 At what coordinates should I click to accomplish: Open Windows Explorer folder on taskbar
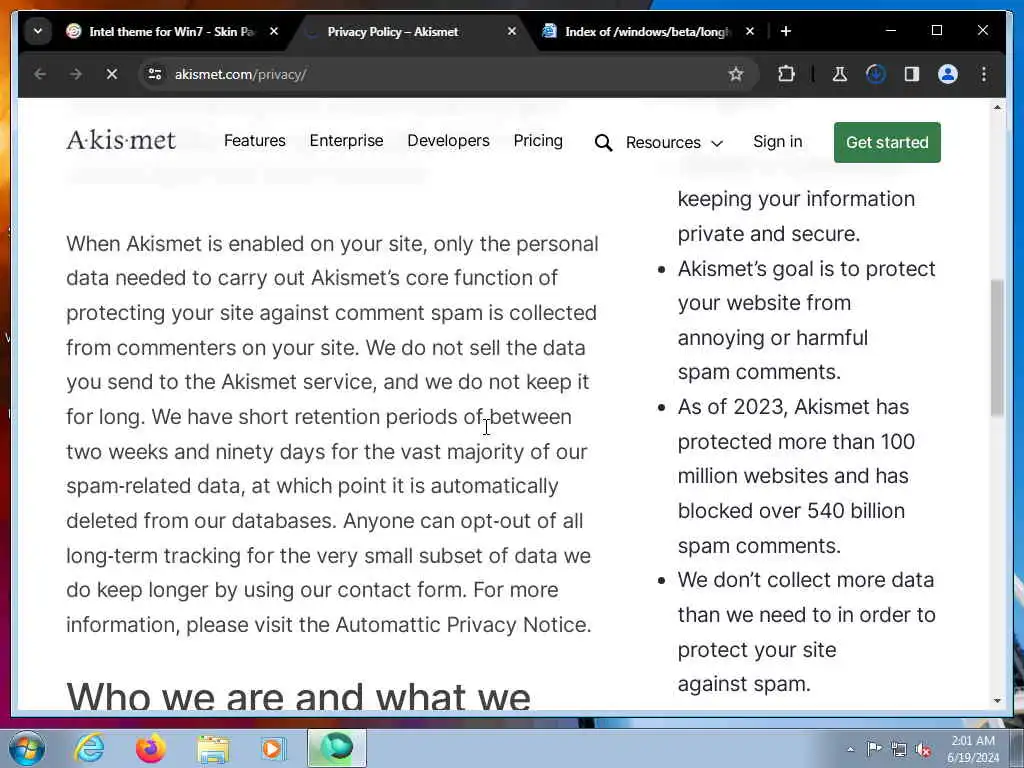coord(212,748)
